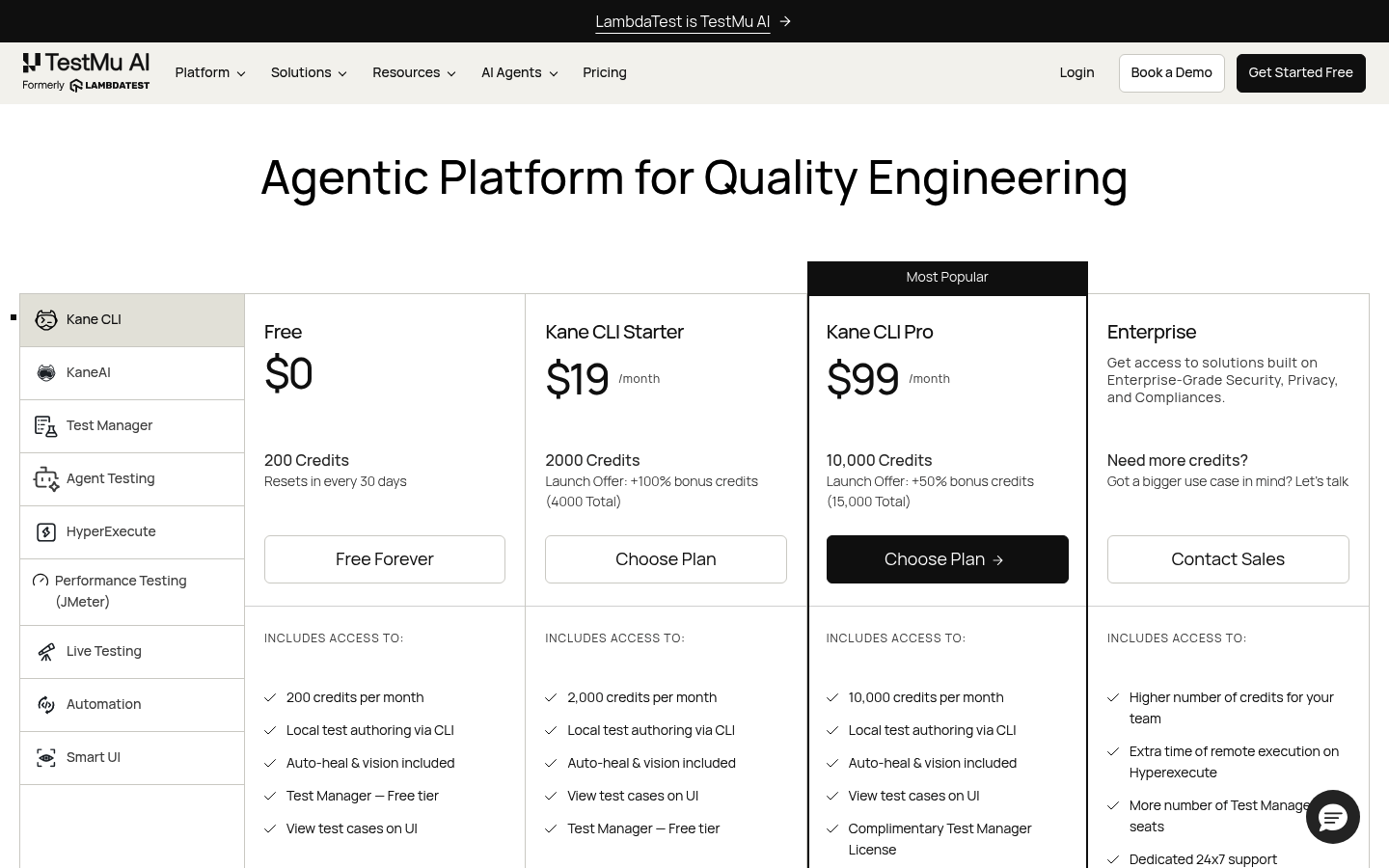Click the Automation sidebar icon
This screenshot has width=1389, height=868.
click(46, 705)
